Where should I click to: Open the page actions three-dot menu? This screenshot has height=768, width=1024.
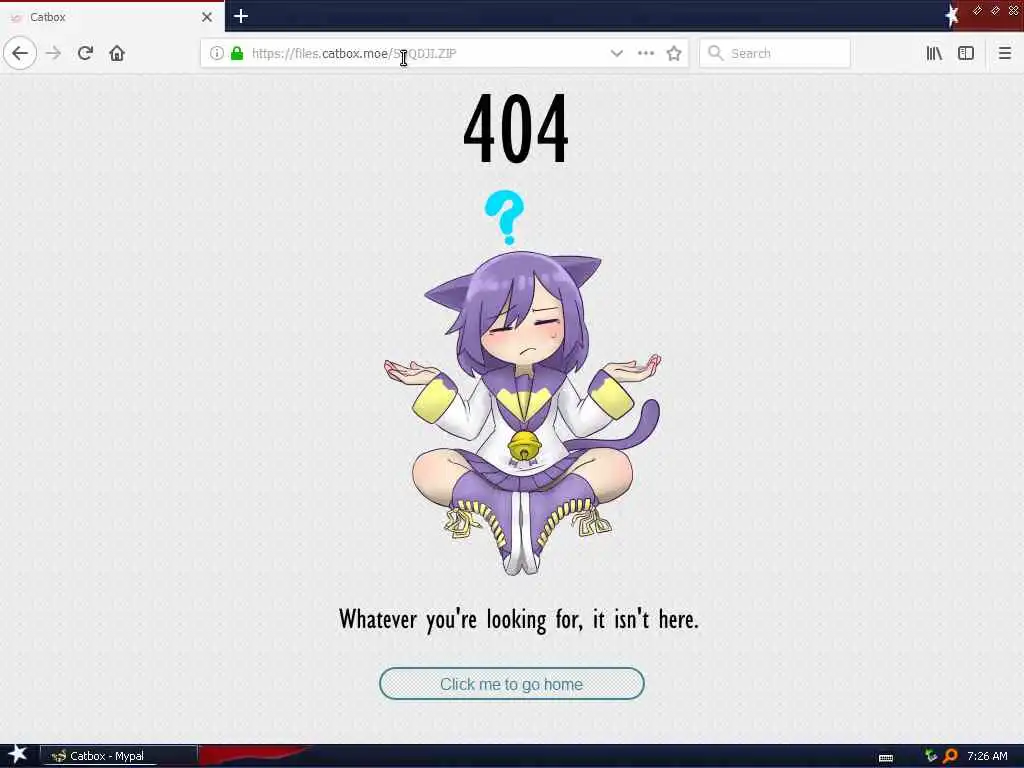pos(646,53)
